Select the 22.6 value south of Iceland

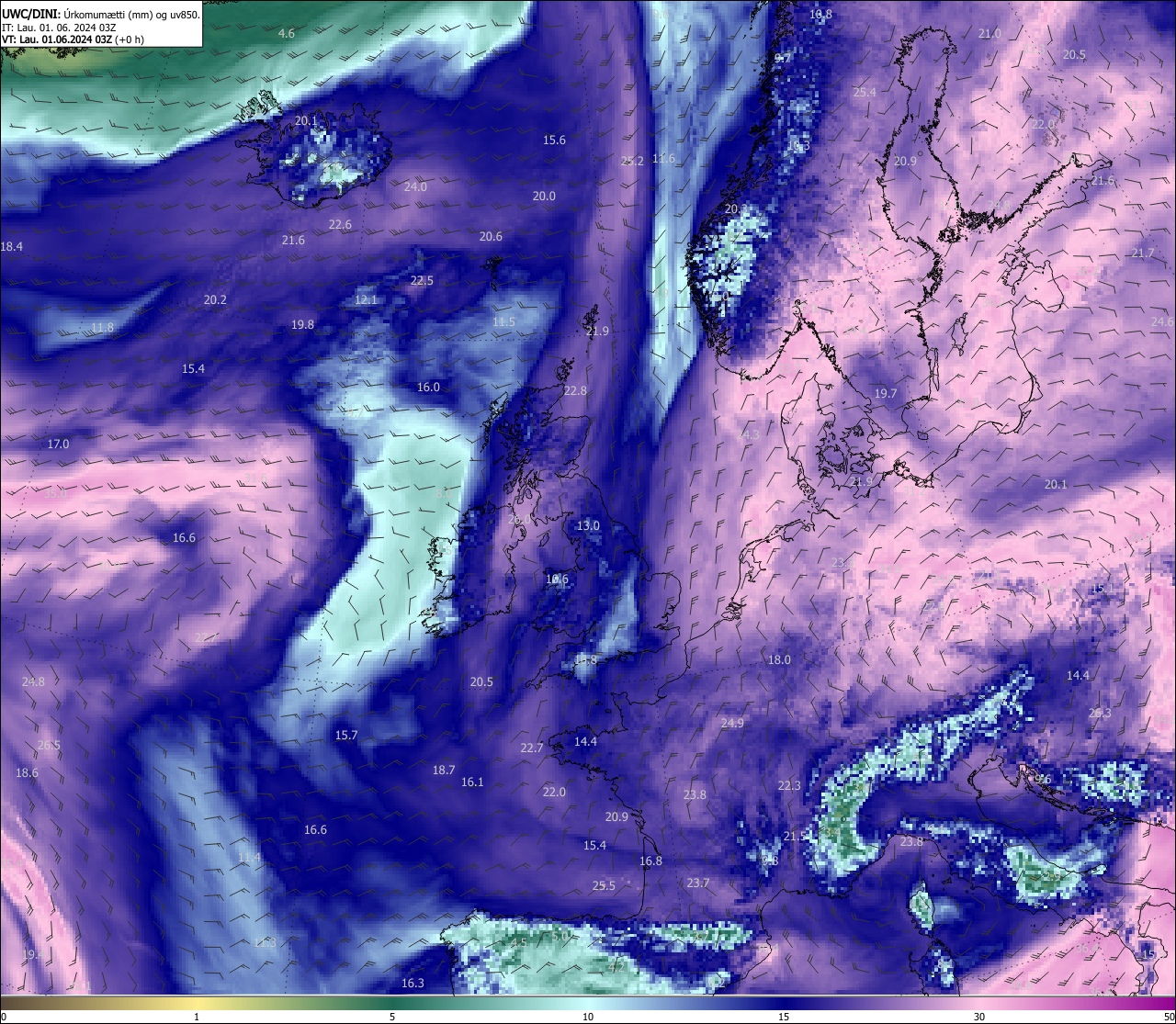click(x=340, y=224)
